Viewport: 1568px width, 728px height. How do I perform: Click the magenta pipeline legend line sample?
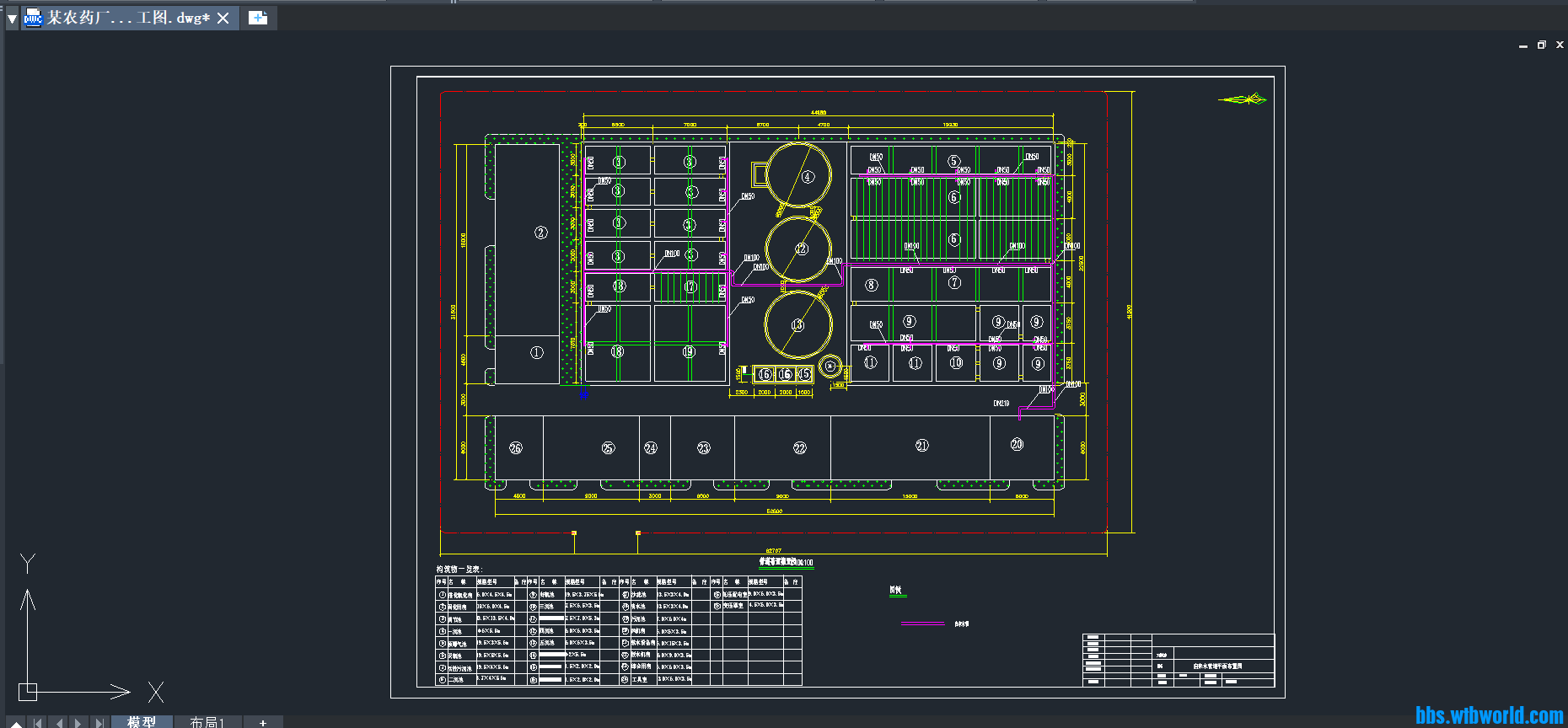coord(922,624)
